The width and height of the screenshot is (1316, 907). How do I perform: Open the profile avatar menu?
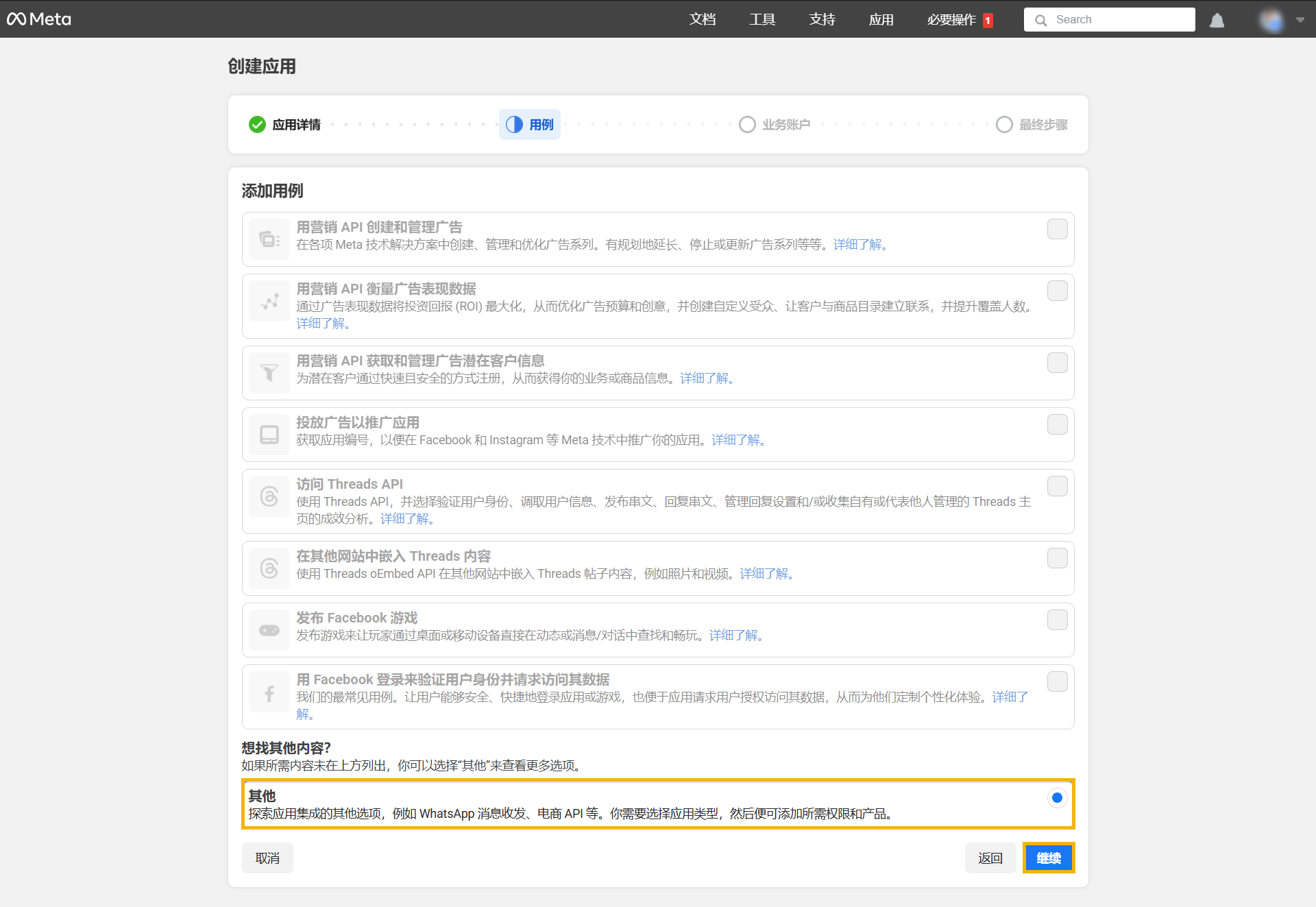point(1271,20)
